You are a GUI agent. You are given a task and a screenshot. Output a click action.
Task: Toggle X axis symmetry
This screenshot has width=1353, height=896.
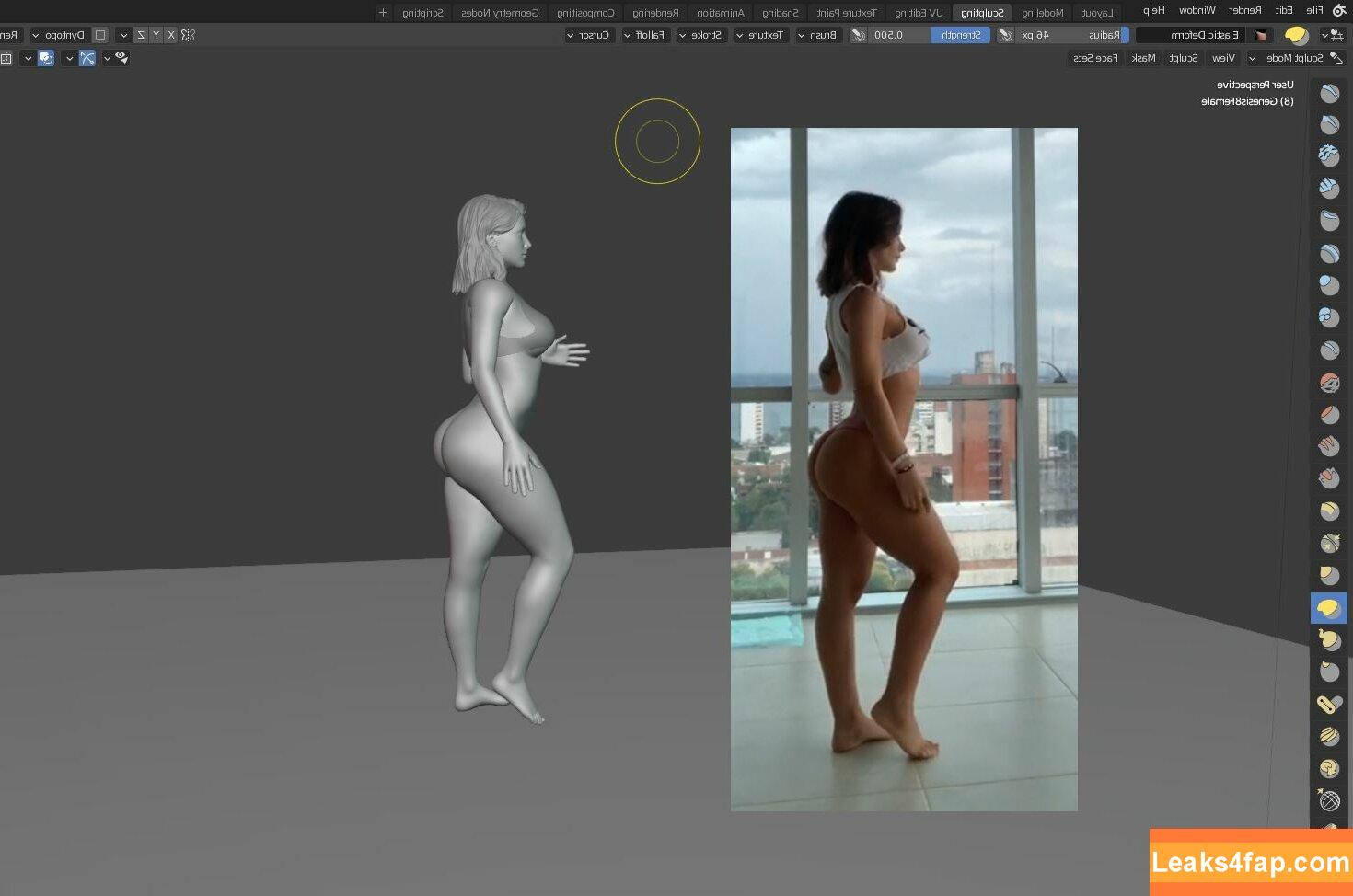tap(170, 35)
